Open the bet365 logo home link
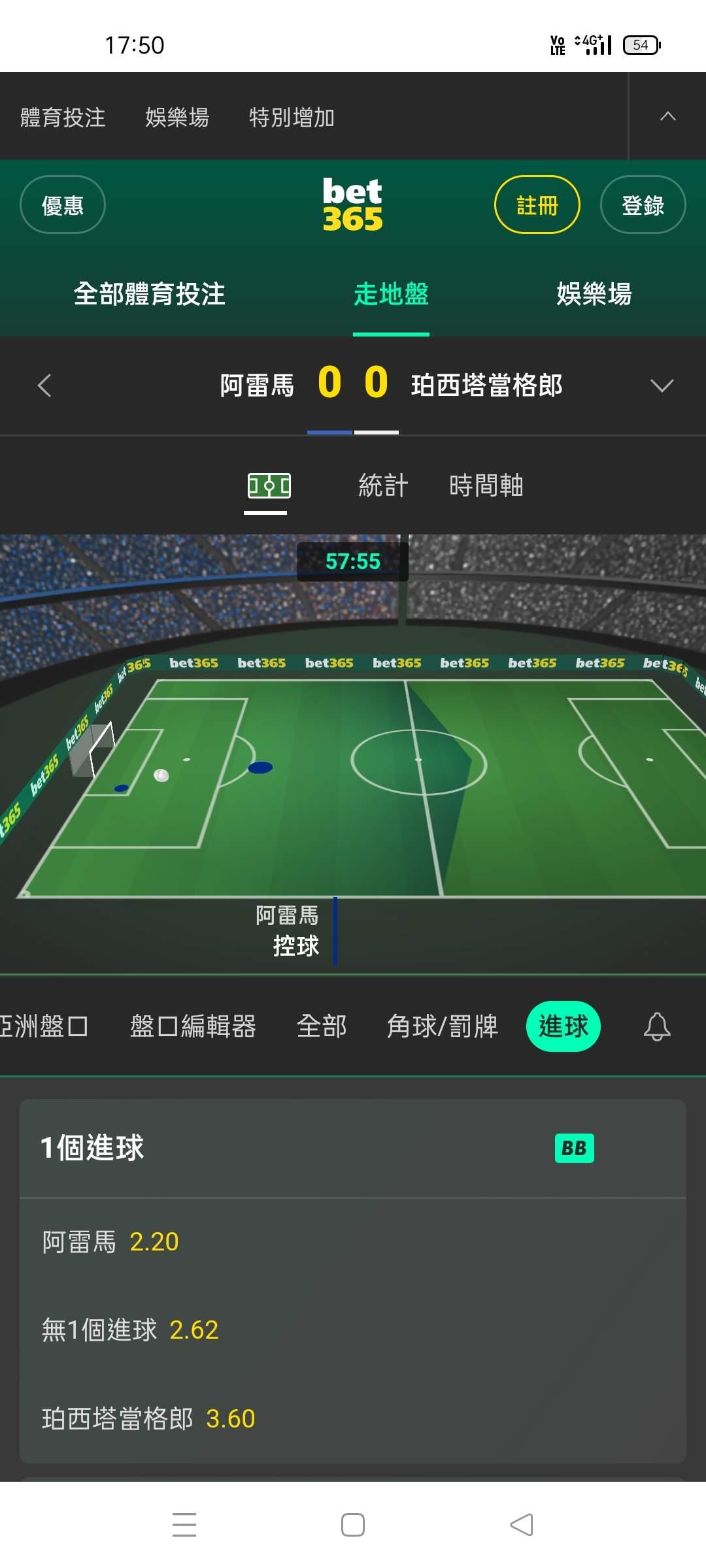 [352, 204]
